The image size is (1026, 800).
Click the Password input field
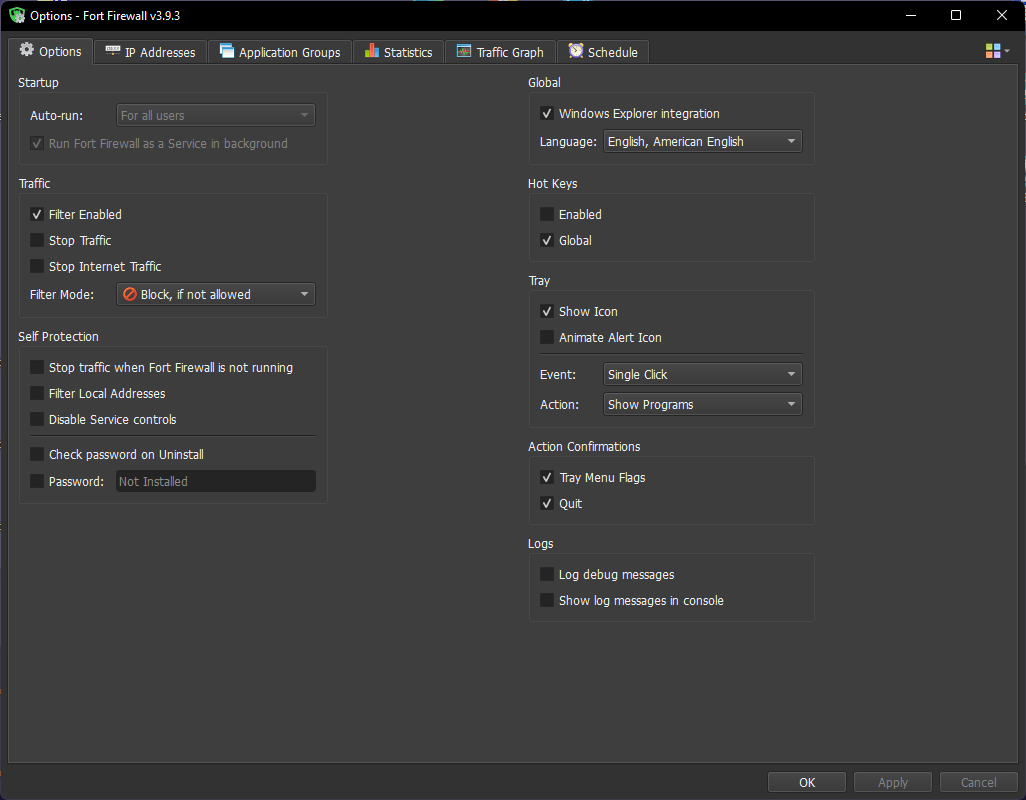coord(216,481)
